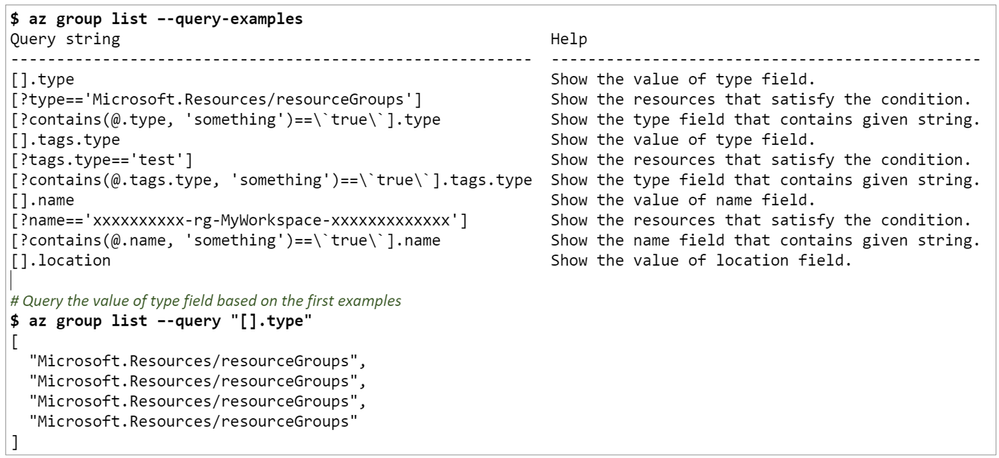The height and width of the screenshot is (458, 999).
Task: Select the '[].name' query string
Action: [42, 200]
